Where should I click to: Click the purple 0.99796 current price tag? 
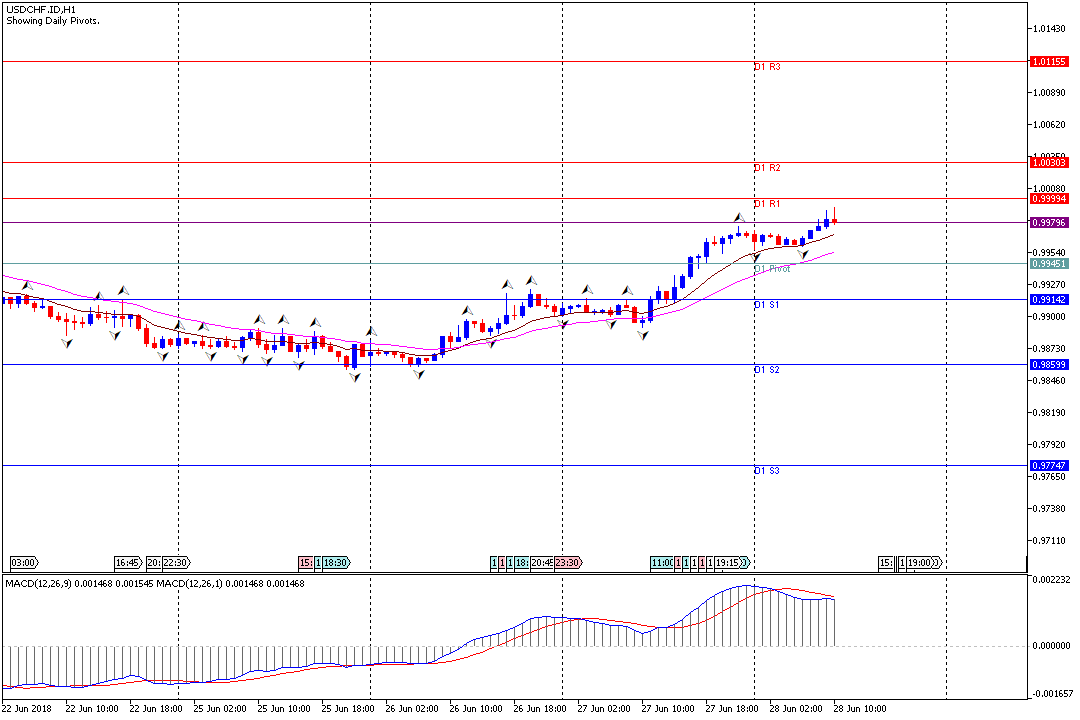click(1049, 223)
